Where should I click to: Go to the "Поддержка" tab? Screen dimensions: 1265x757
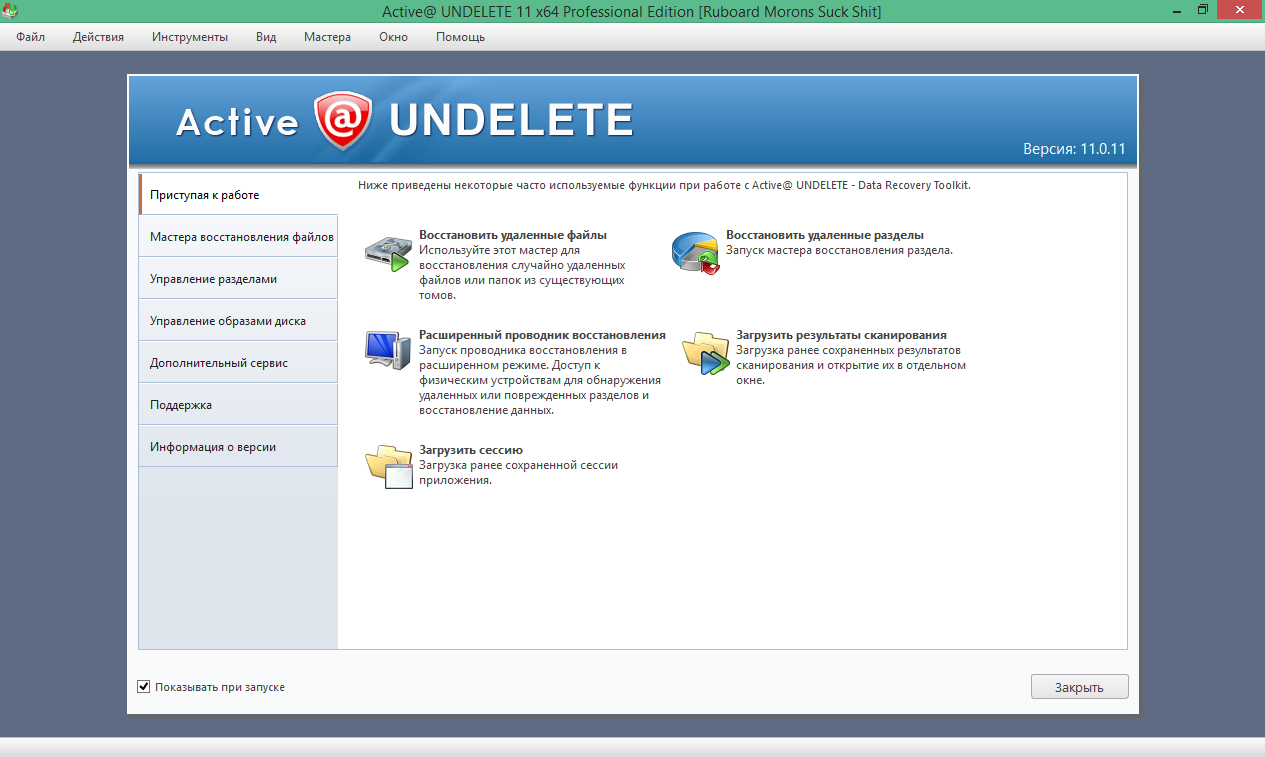pyautogui.click(x=238, y=404)
